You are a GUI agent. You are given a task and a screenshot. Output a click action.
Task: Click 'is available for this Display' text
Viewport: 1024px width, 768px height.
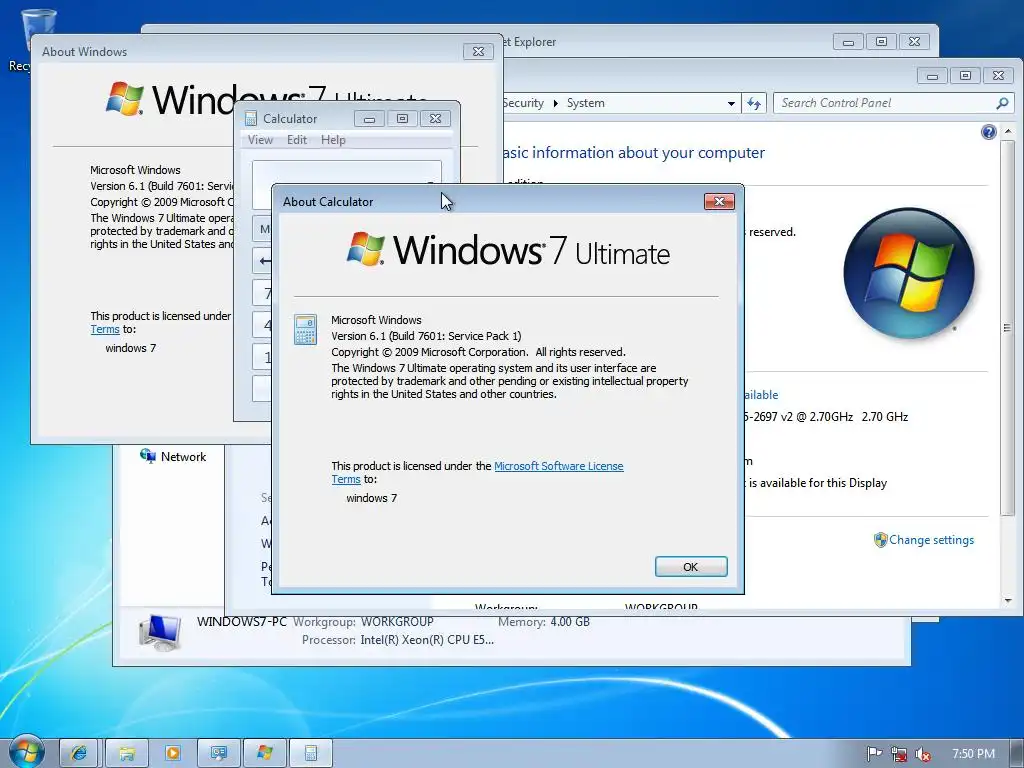coord(818,483)
